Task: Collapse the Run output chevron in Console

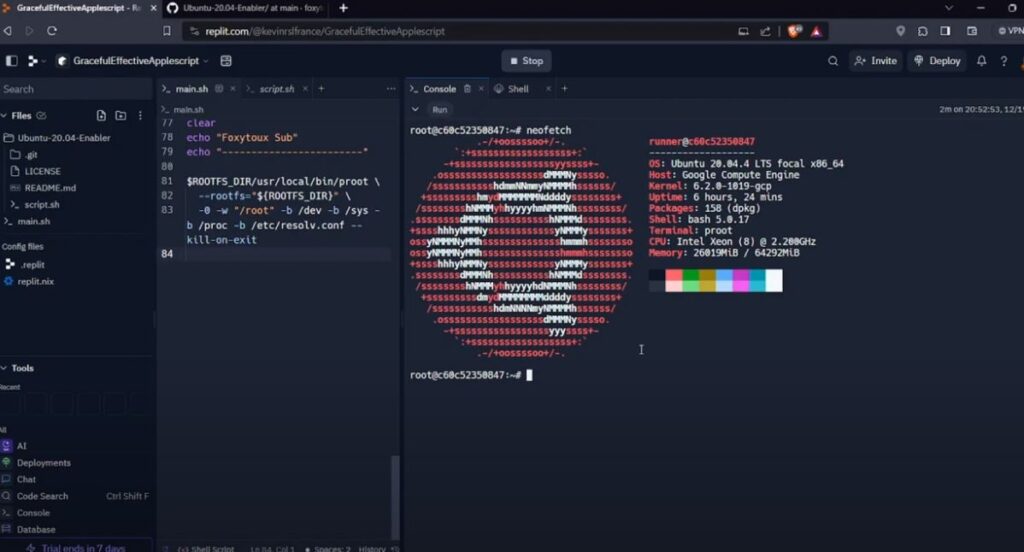Action: pos(415,110)
